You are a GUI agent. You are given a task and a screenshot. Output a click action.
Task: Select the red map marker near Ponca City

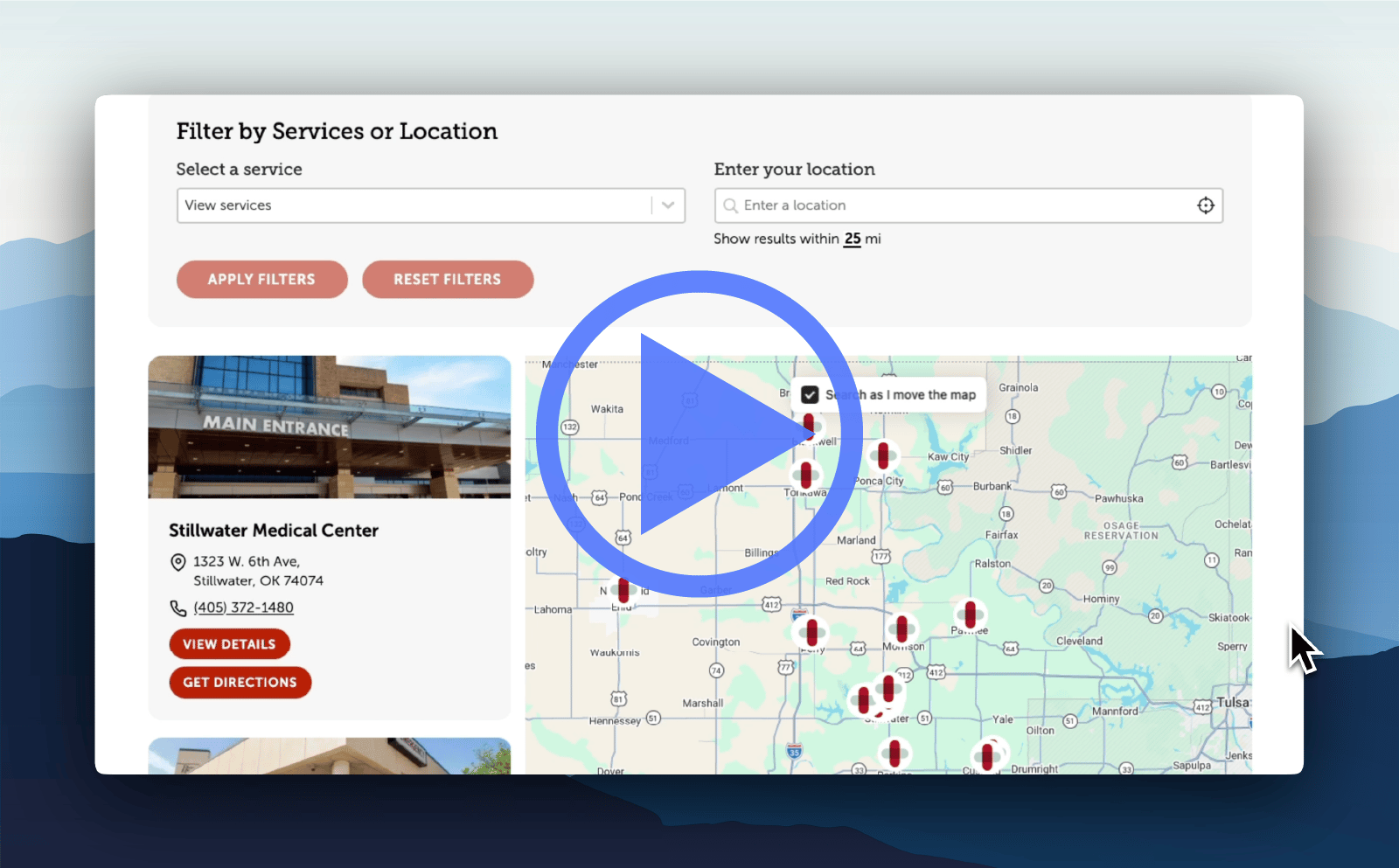[883, 456]
